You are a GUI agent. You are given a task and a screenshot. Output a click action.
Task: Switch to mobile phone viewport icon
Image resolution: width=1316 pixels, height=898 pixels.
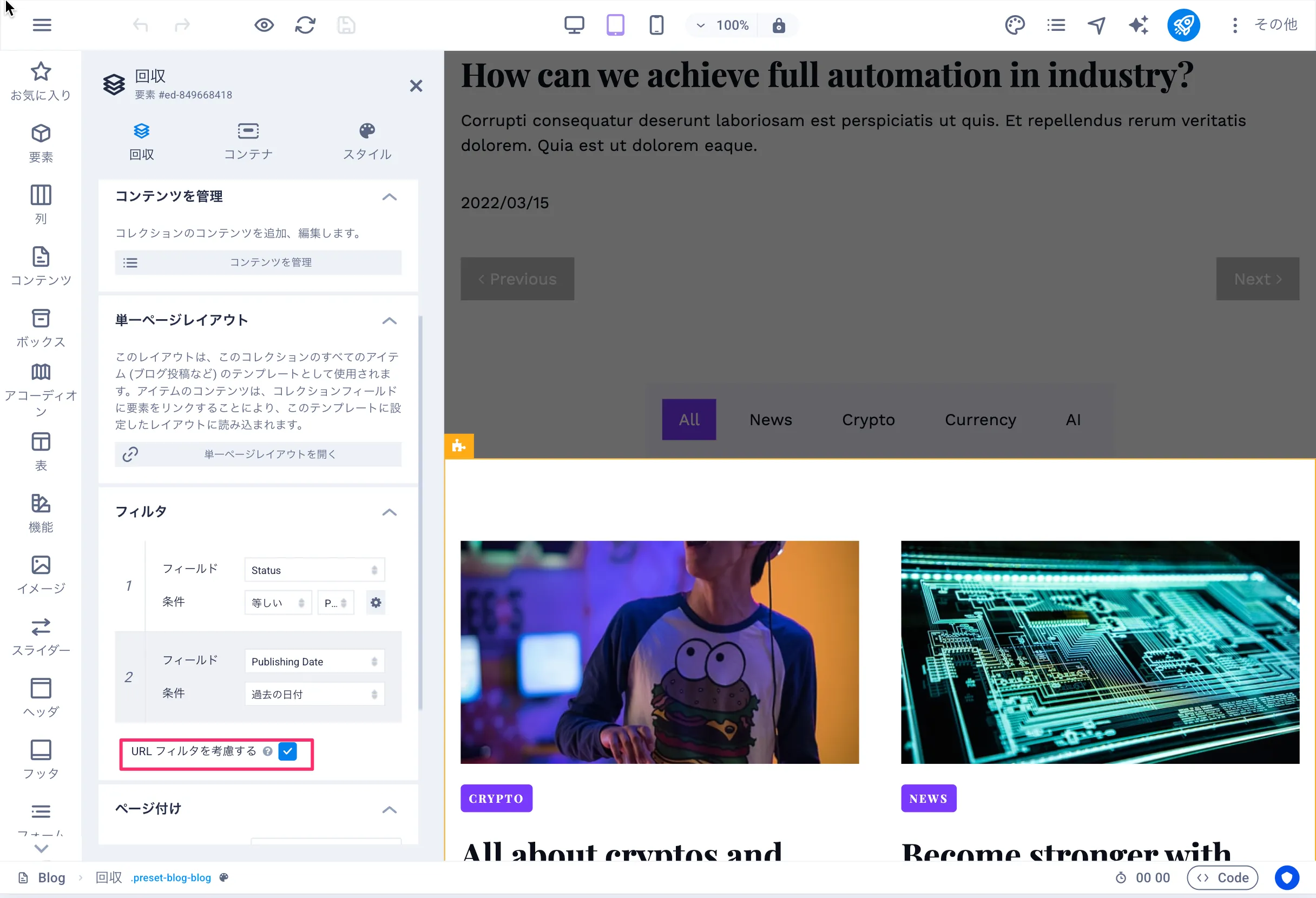point(656,25)
